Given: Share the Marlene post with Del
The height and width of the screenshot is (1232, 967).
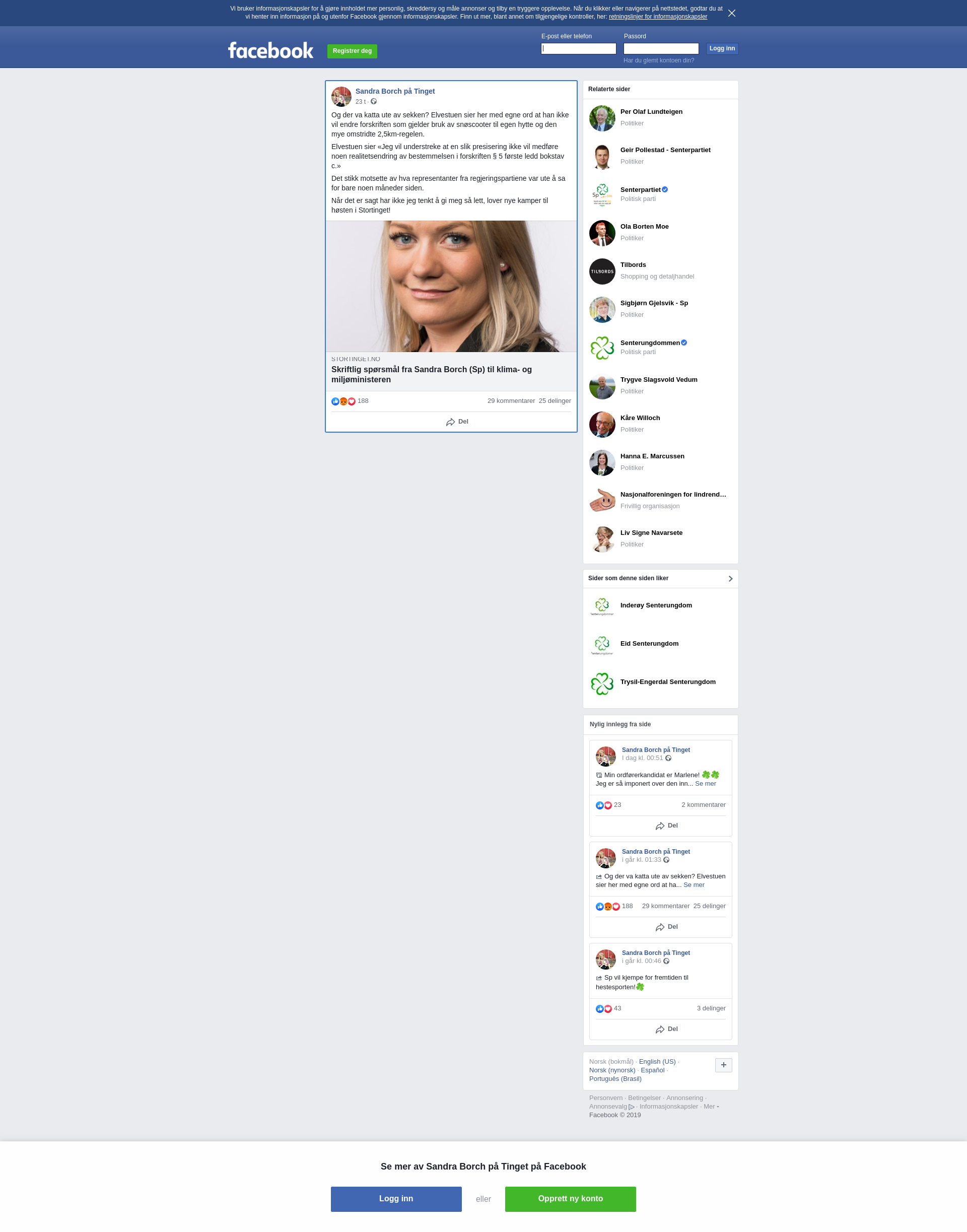Looking at the screenshot, I should click(666, 826).
